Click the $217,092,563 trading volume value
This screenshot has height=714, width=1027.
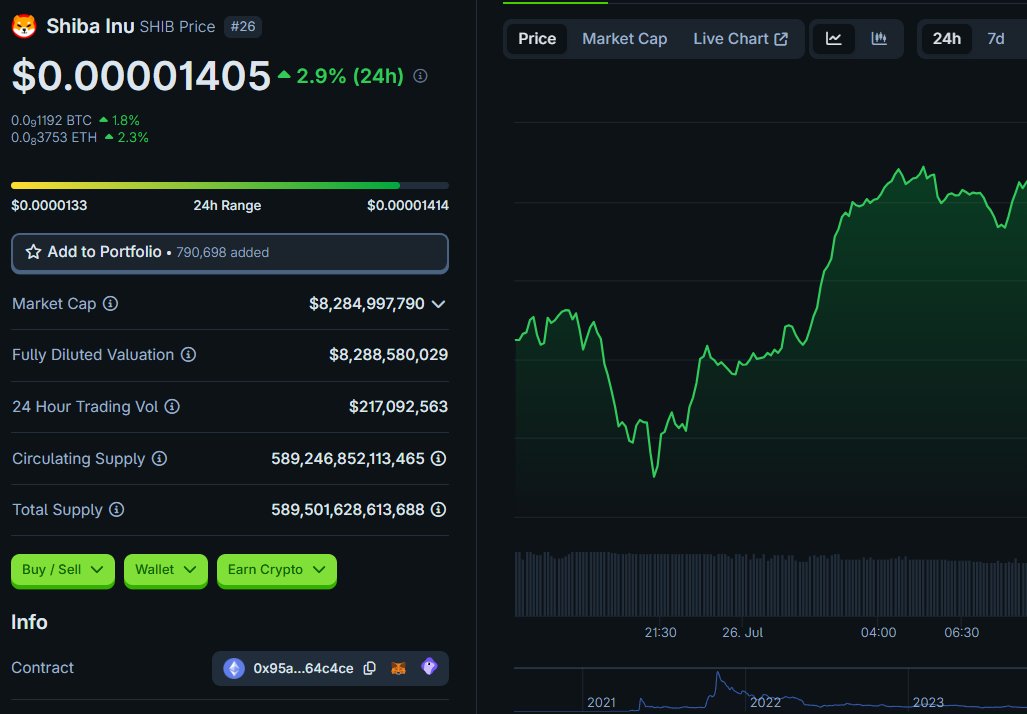(x=398, y=406)
